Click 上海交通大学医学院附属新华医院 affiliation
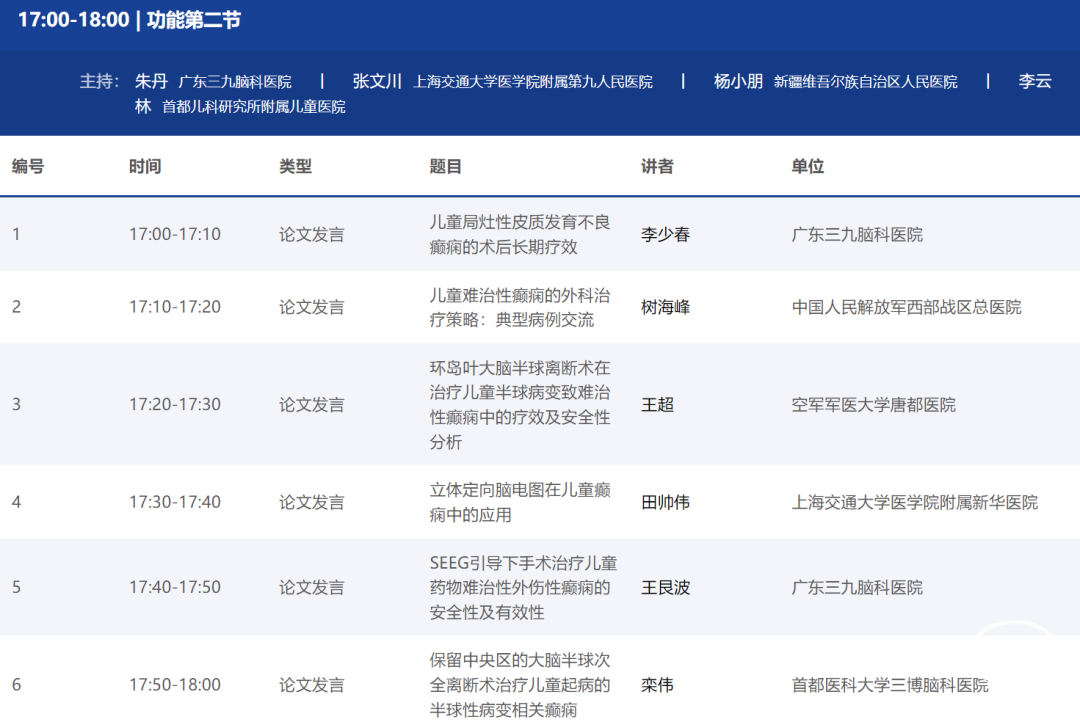1080x722 pixels. tap(914, 502)
